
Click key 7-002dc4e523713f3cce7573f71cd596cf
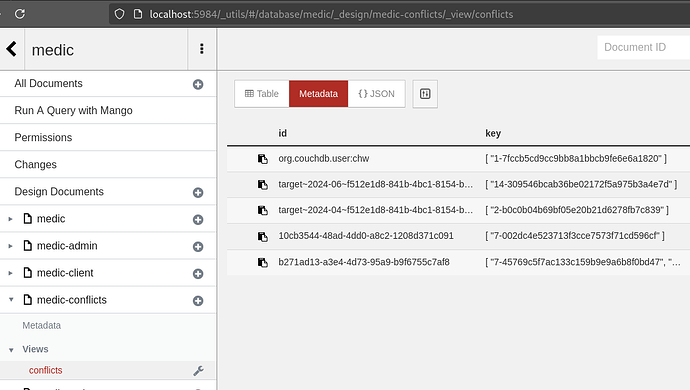[575, 235]
